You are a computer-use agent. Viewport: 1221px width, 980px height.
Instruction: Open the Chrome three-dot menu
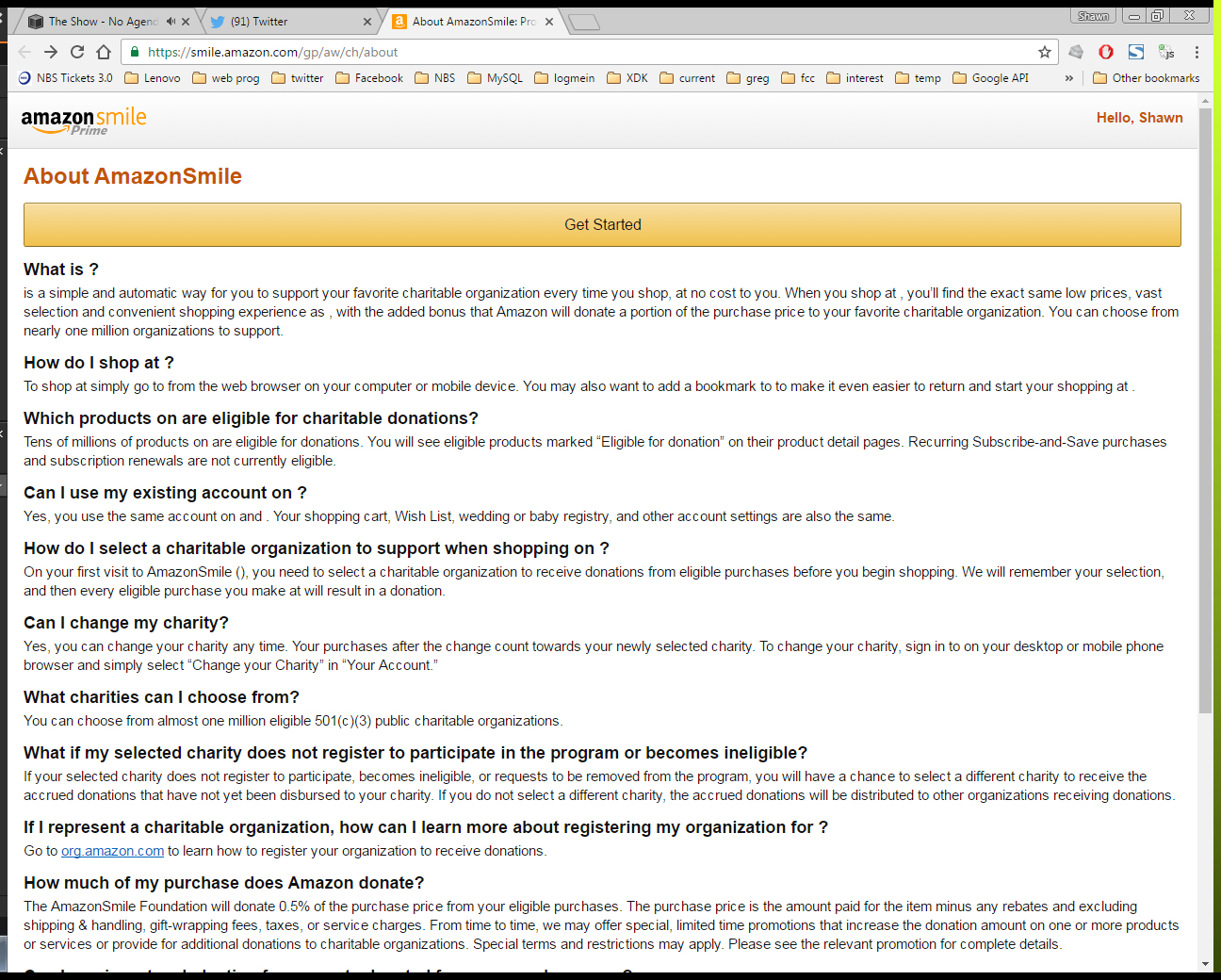[x=1197, y=52]
